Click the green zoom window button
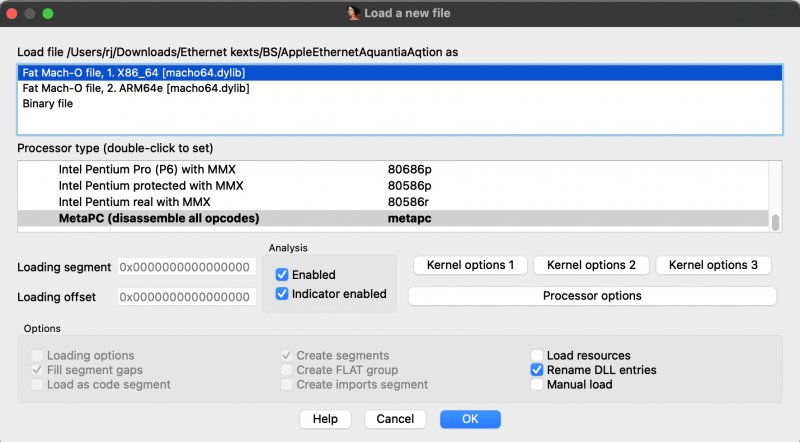800x442 pixels. pyautogui.click(x=48, y=14)
